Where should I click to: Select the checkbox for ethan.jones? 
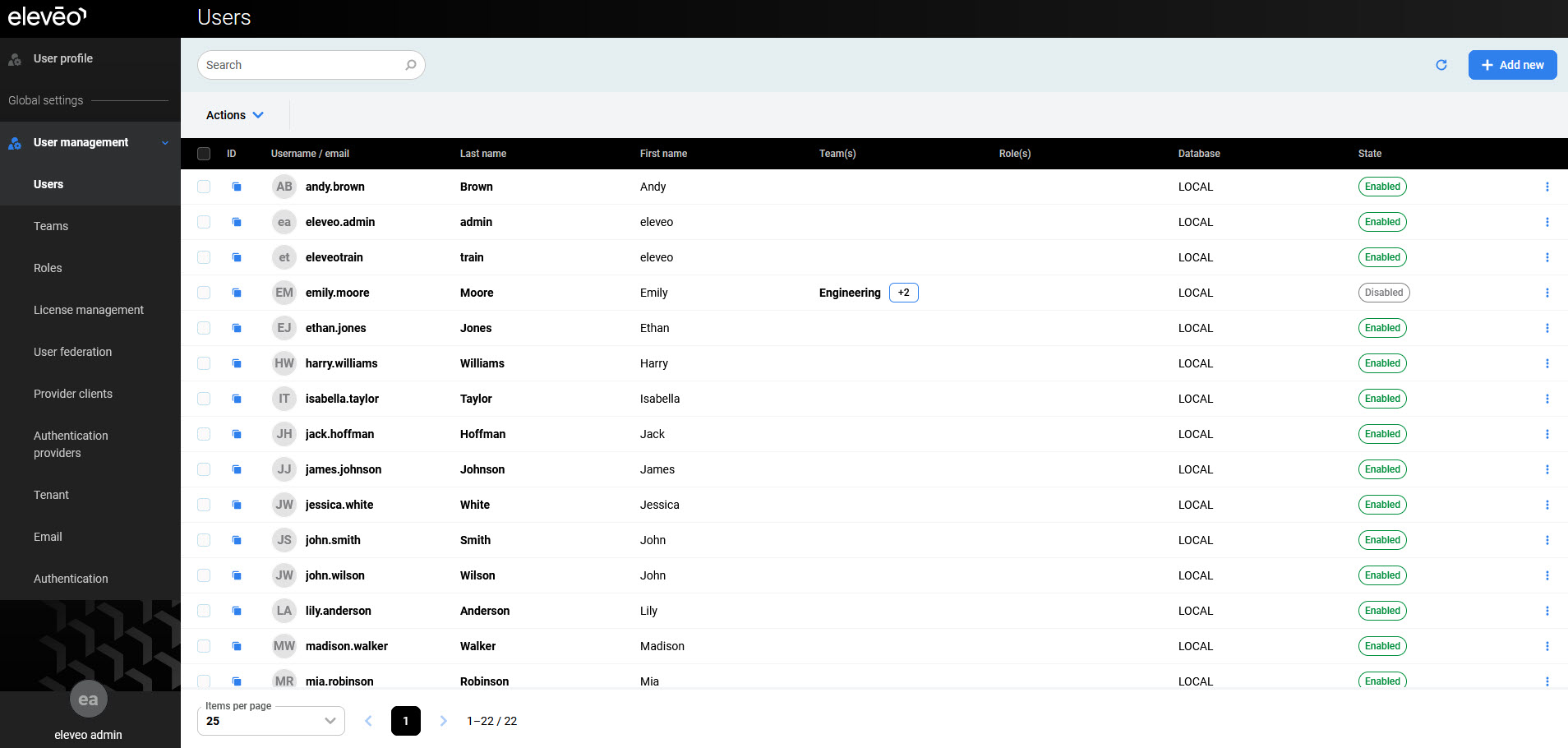point(204,328)
